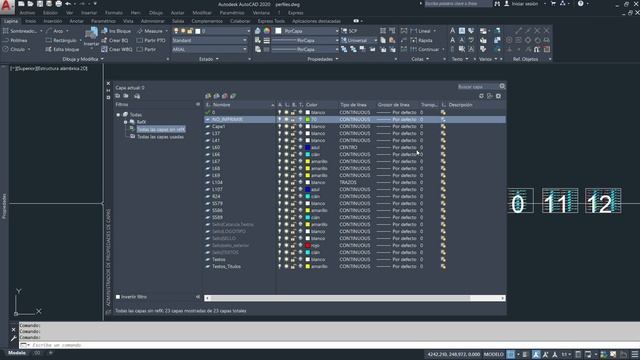
Task: Click the Crear WBQ tool
Action: [x=117, y=49]
